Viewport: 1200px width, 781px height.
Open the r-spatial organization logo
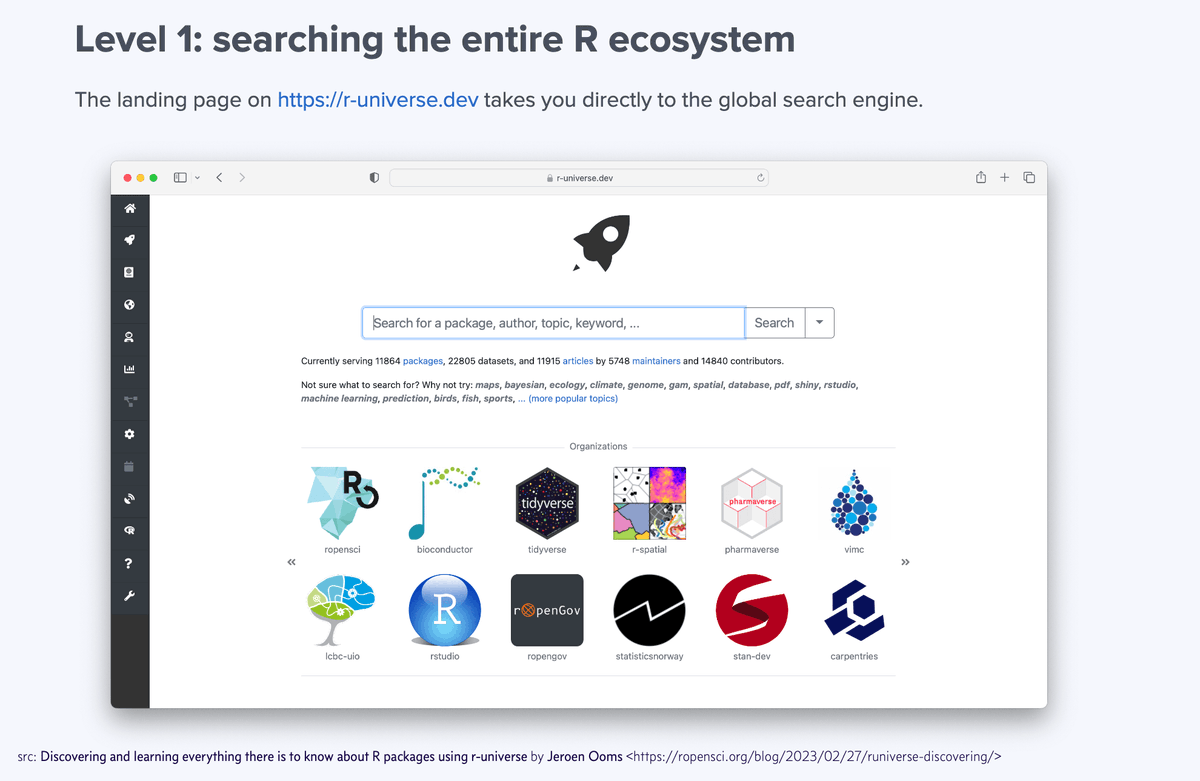point(649,502)
